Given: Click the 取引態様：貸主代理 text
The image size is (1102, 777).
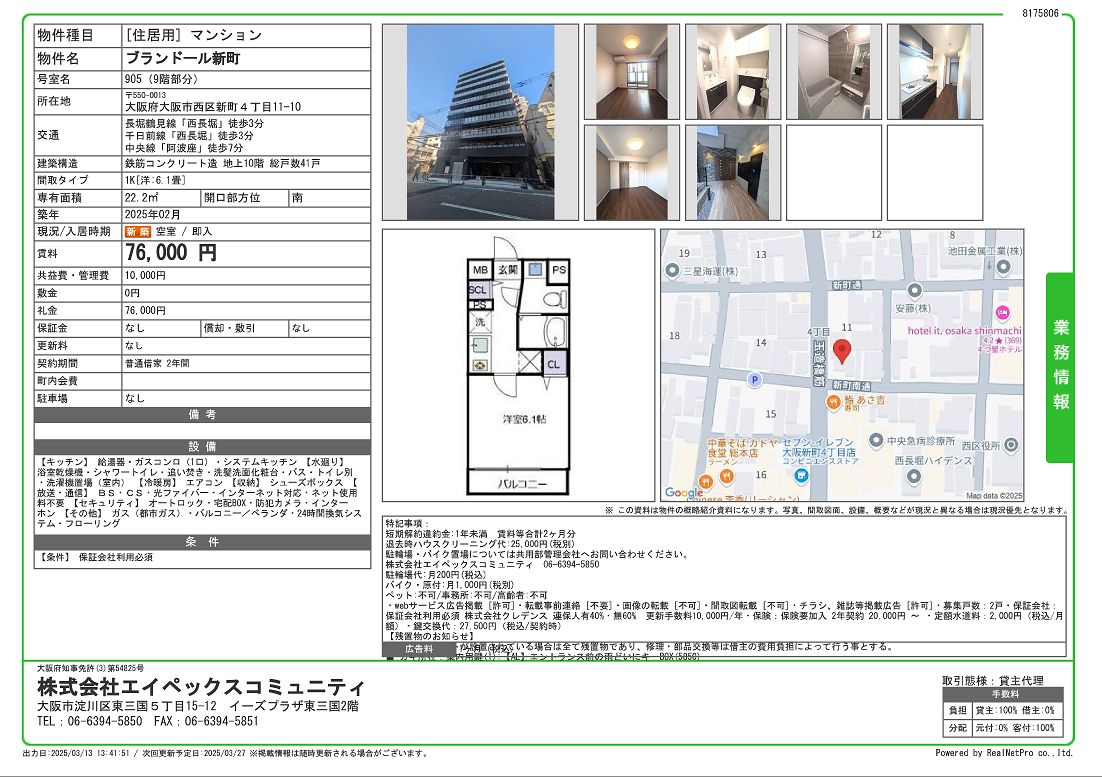Looking at the screenshot, I should [x=992, y=680].
